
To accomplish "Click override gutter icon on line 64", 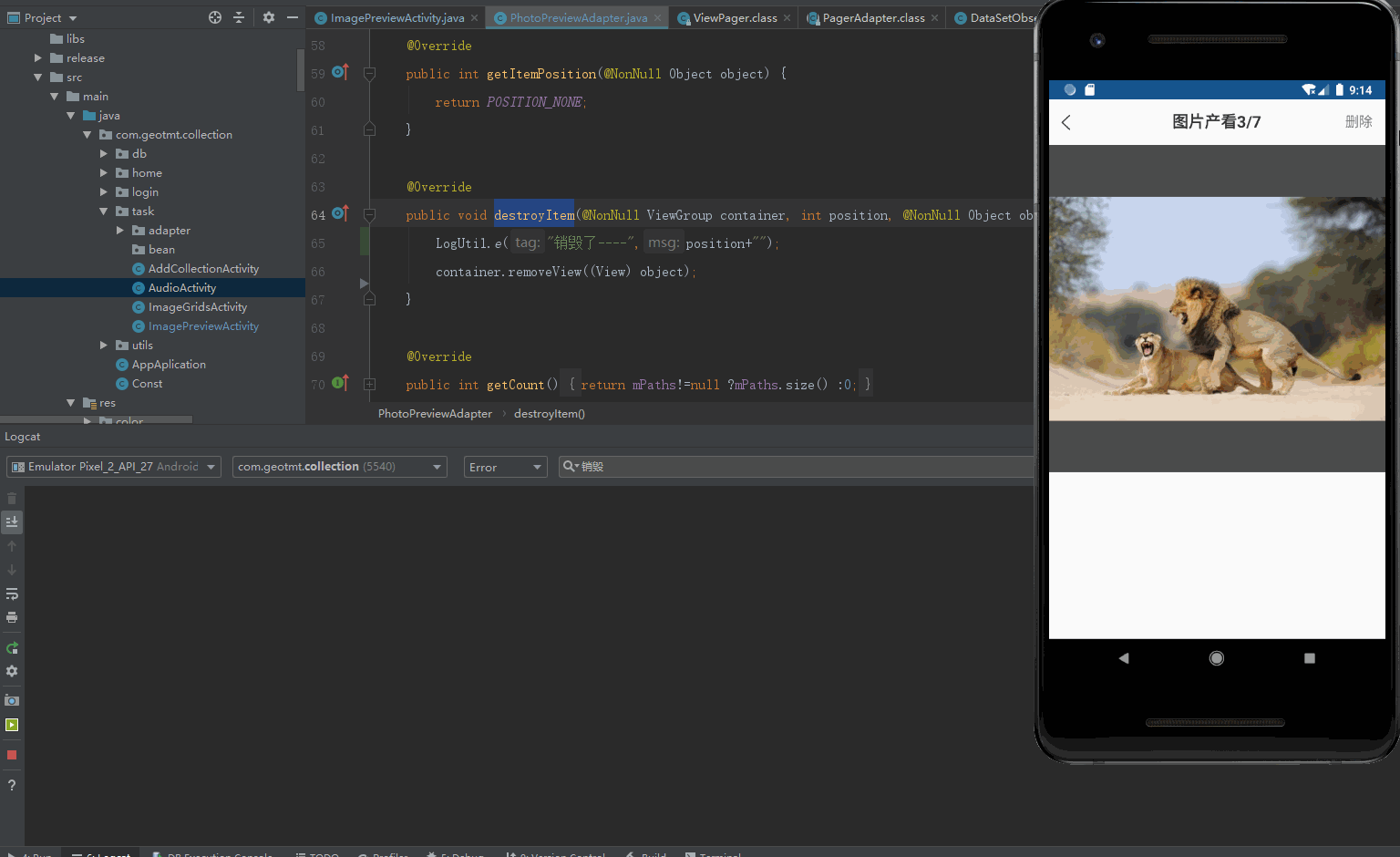I will 340,213.
